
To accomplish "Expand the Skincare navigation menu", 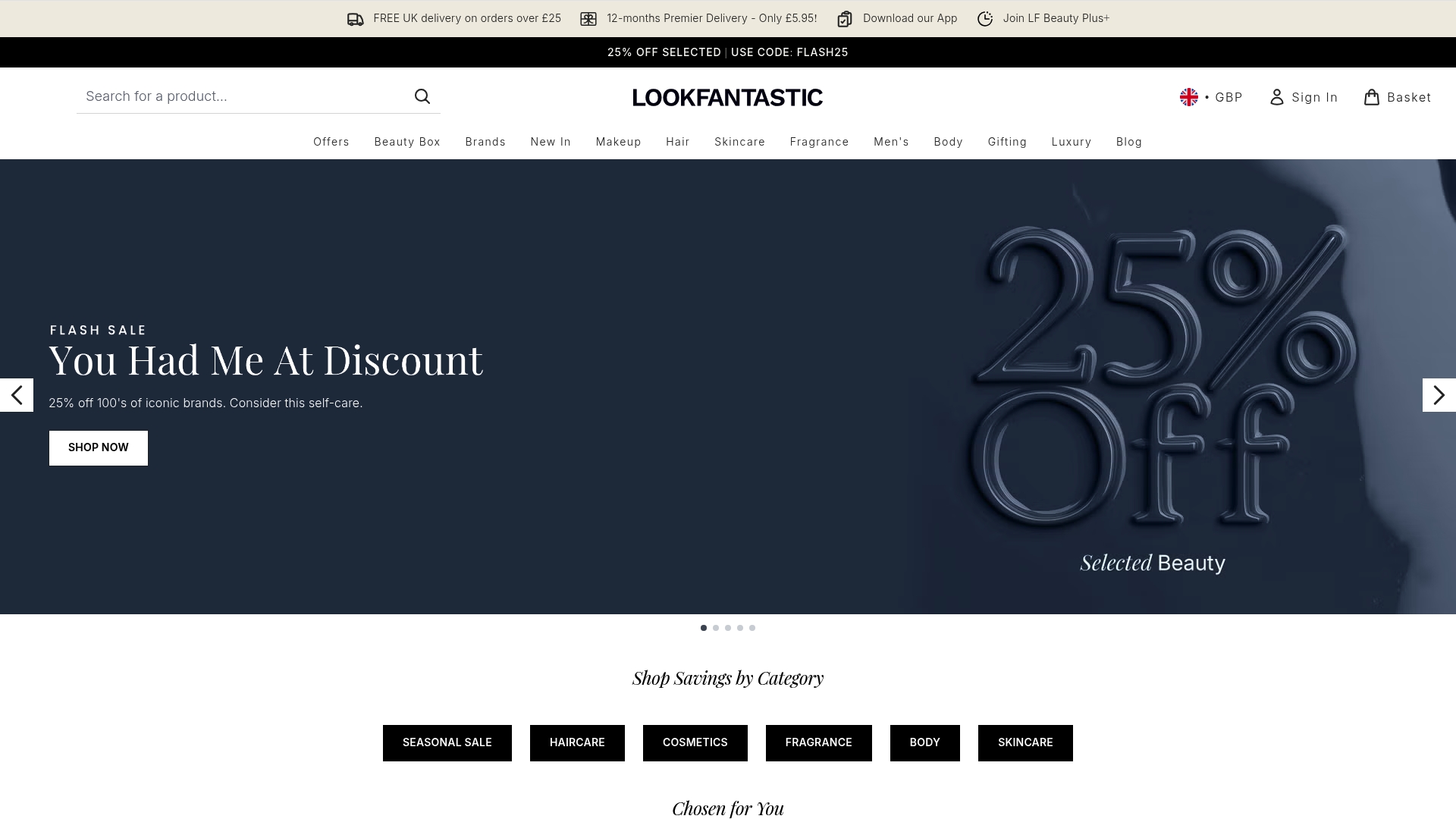I will (739, 142).
